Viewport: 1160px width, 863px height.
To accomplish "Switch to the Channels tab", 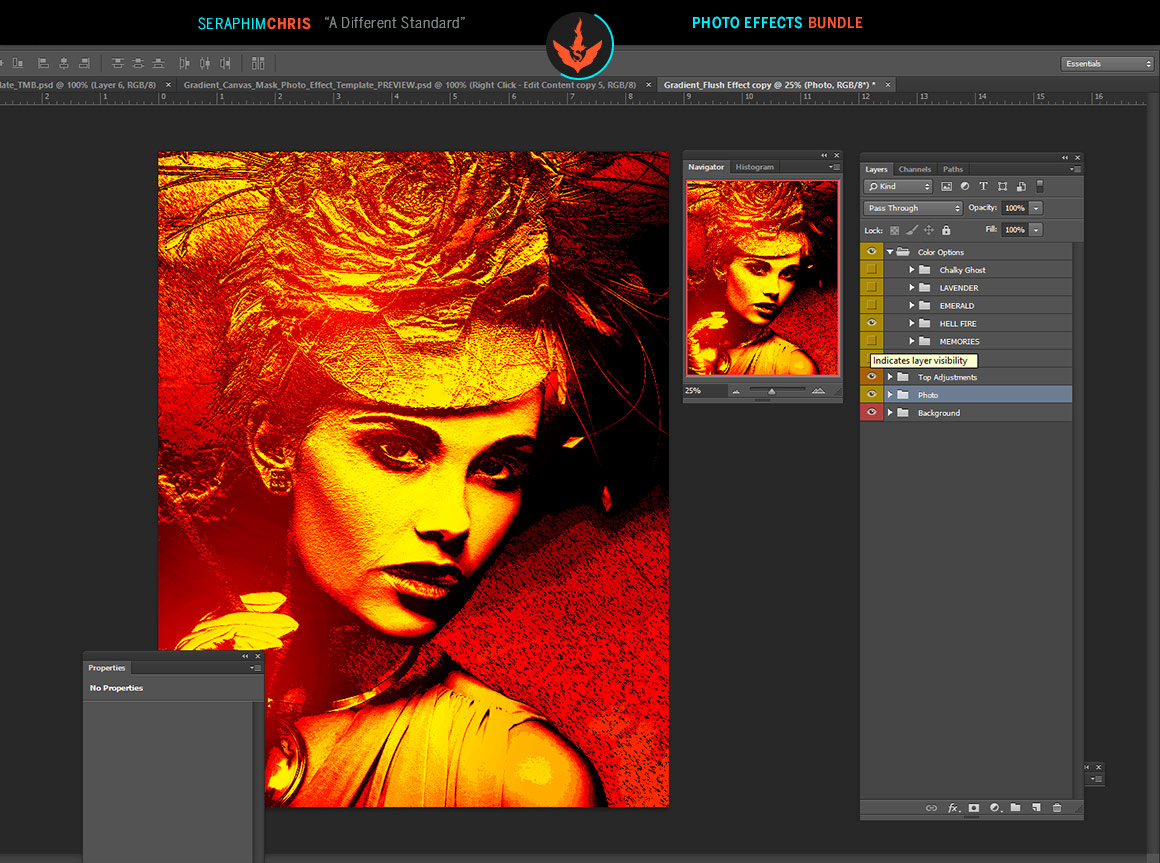I will pyautogui.click(x=914, y=169).
